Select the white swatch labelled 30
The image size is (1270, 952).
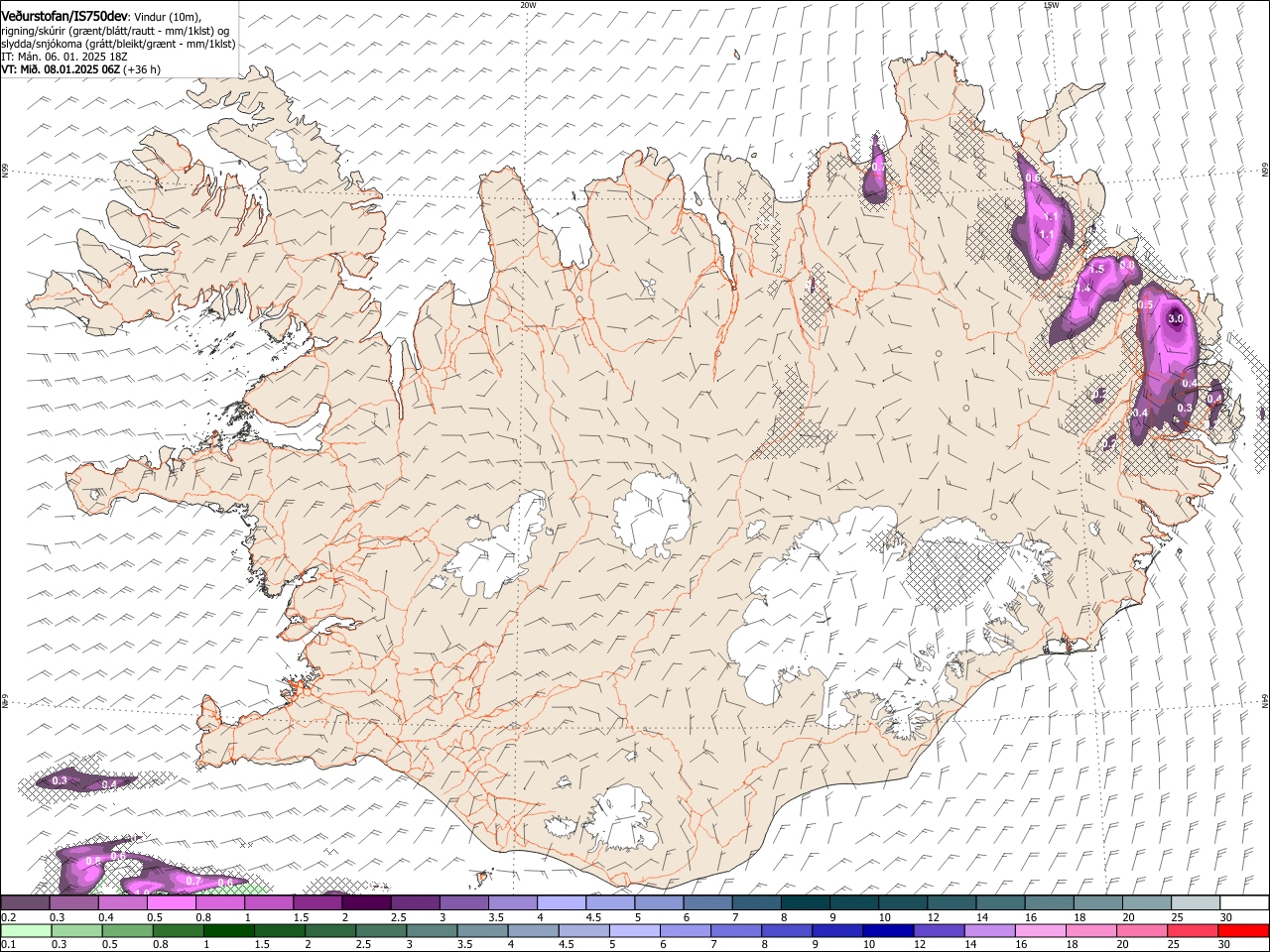(x=1244, y=902)
